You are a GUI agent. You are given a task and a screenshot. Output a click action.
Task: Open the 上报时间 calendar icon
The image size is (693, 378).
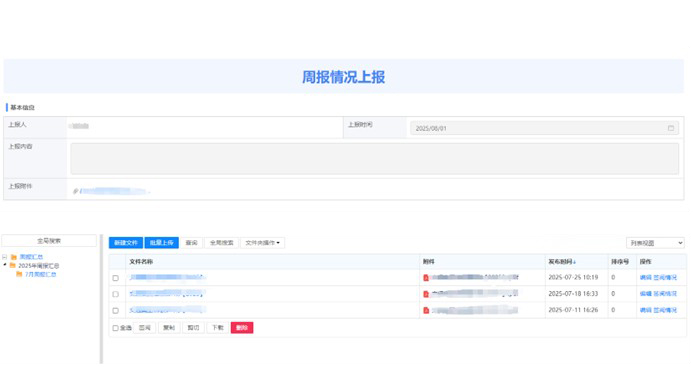670,128
